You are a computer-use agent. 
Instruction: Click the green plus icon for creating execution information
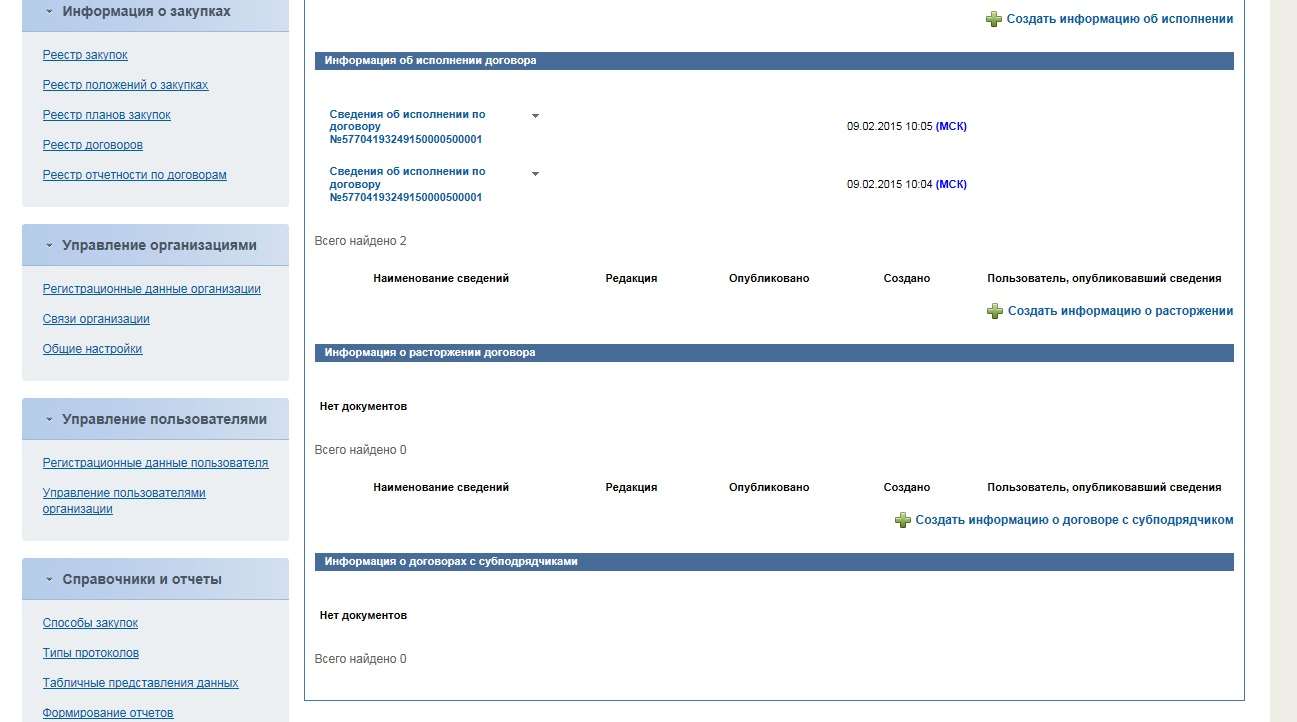pos(993,19)
